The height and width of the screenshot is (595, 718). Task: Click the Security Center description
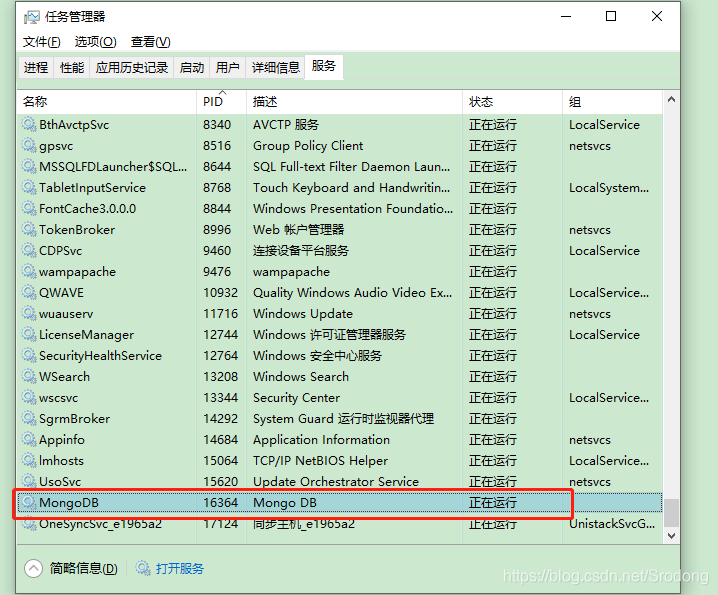click(x=296, y=398)
